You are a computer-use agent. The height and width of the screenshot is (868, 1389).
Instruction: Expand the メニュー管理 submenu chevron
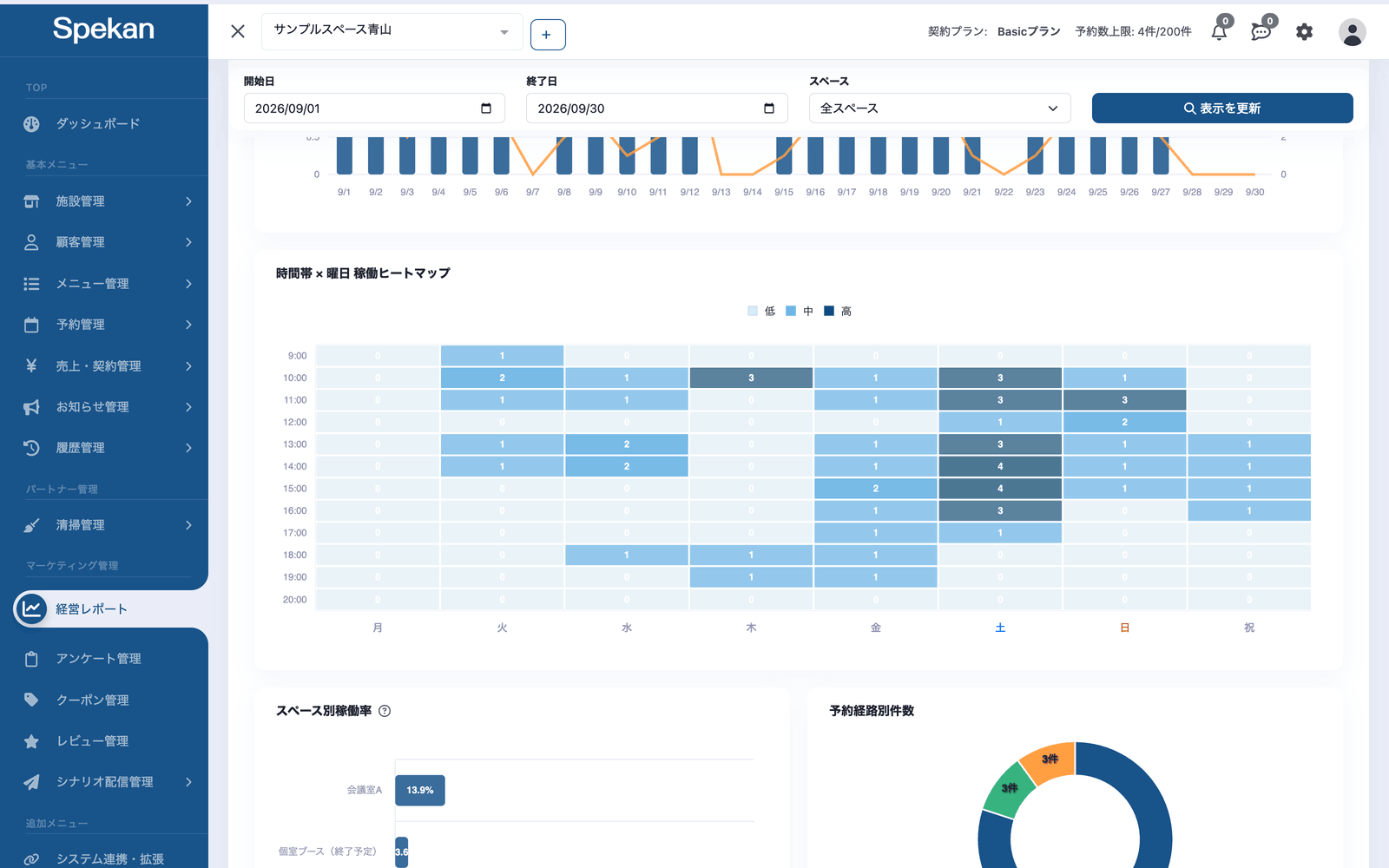tap(188, 284)
